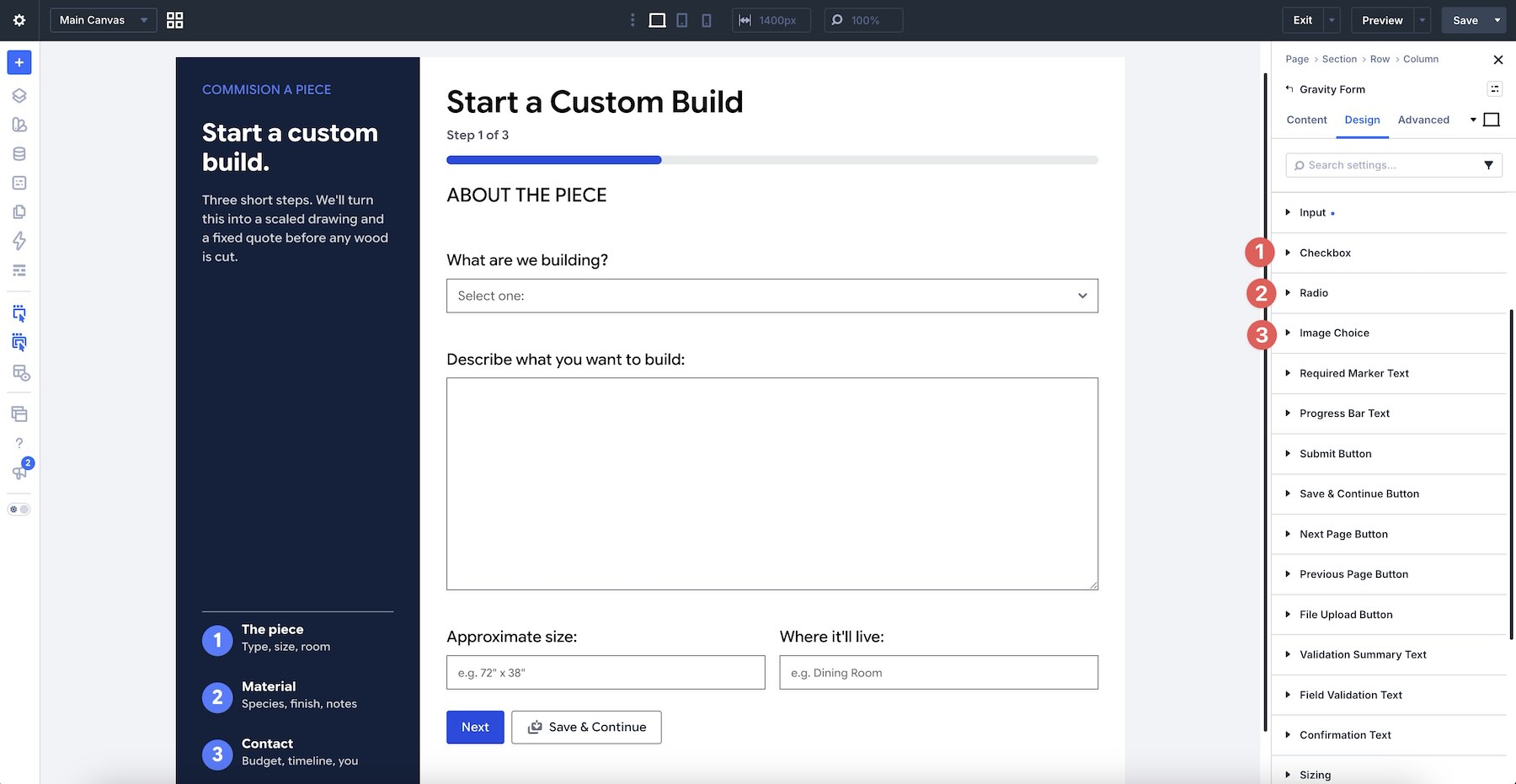Open announcements megaphone with badge 2
This screenshot has width=1516, height=784.
pos(21,470)
